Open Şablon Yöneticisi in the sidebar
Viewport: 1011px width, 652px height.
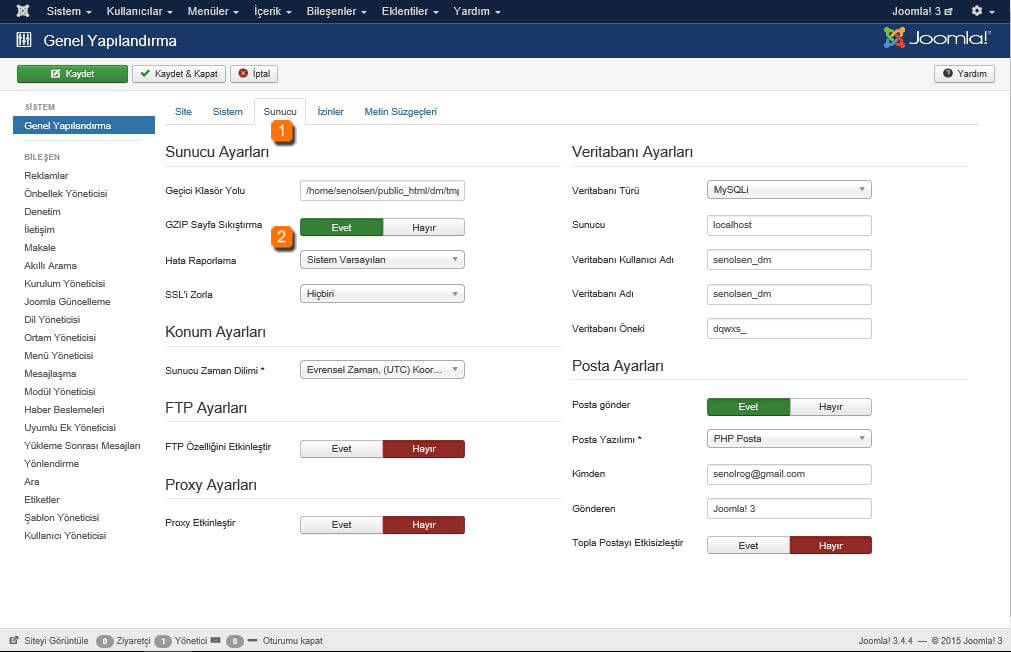pyautogui.click(x=62, y=518)
